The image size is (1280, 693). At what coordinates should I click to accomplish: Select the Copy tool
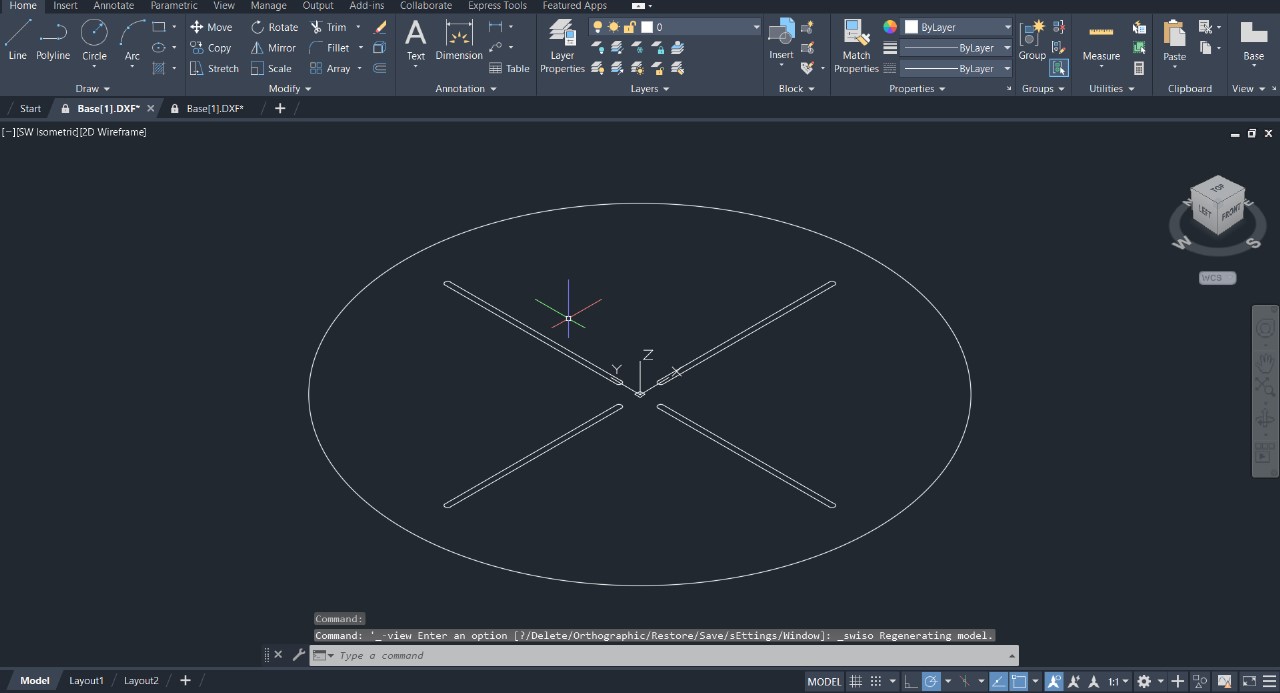211,48
